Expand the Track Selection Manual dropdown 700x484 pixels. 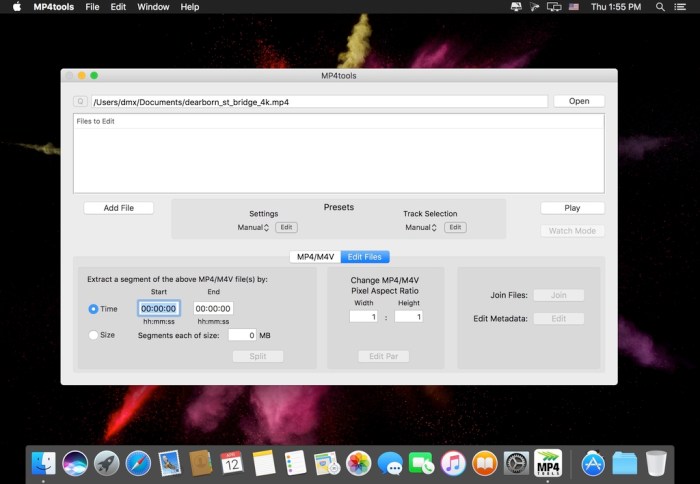(421, 228)
